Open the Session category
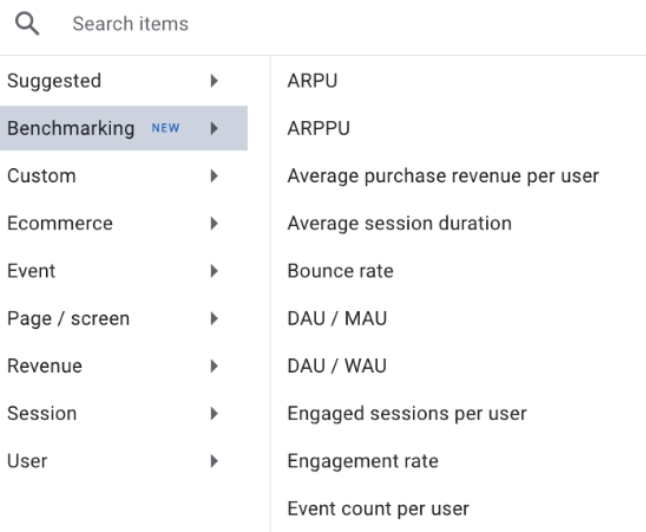Image resolution: width=646 pixels, height=532 pixels. (124, 413)
